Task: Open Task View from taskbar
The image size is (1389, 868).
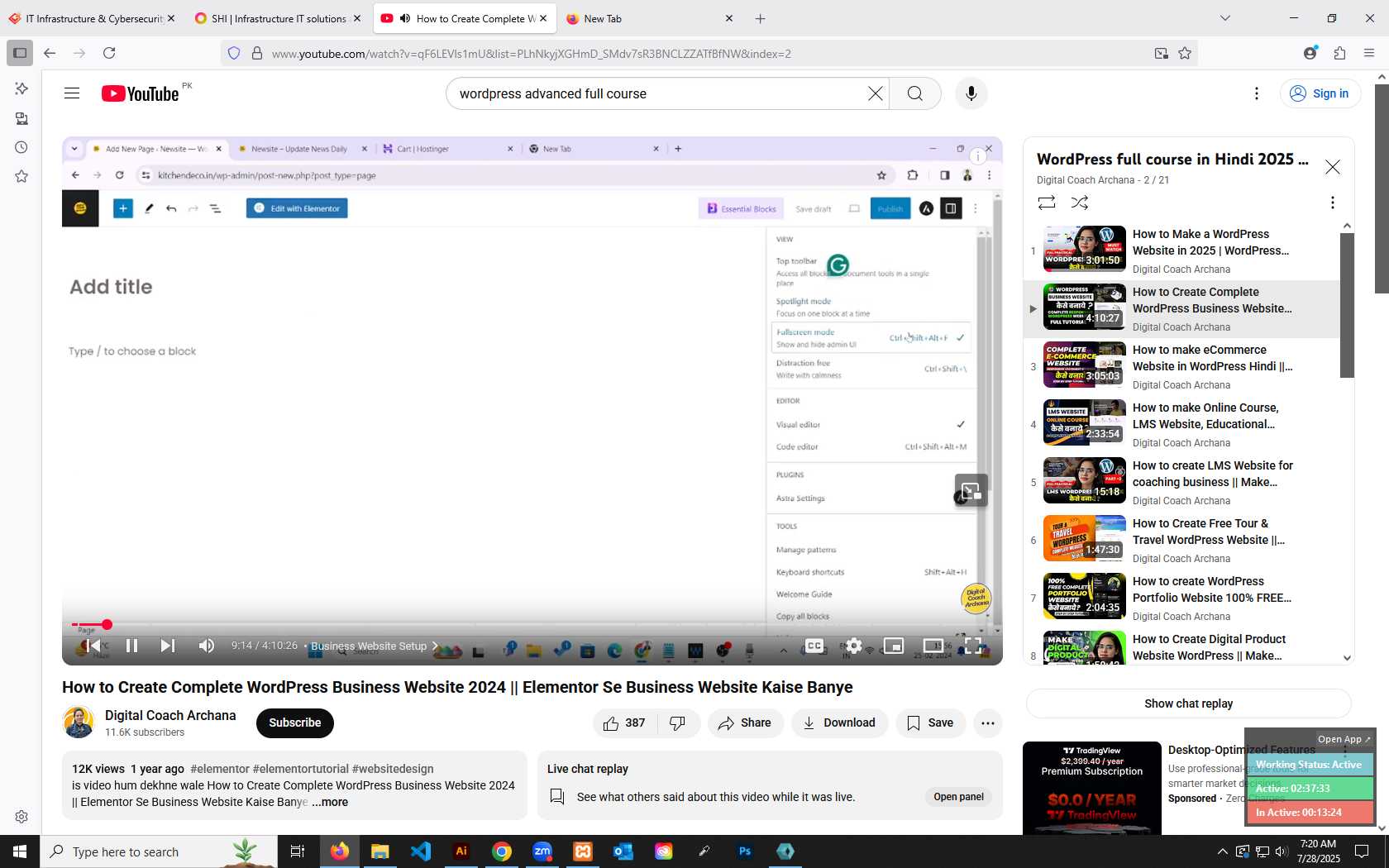Action: tap(298, 851)
